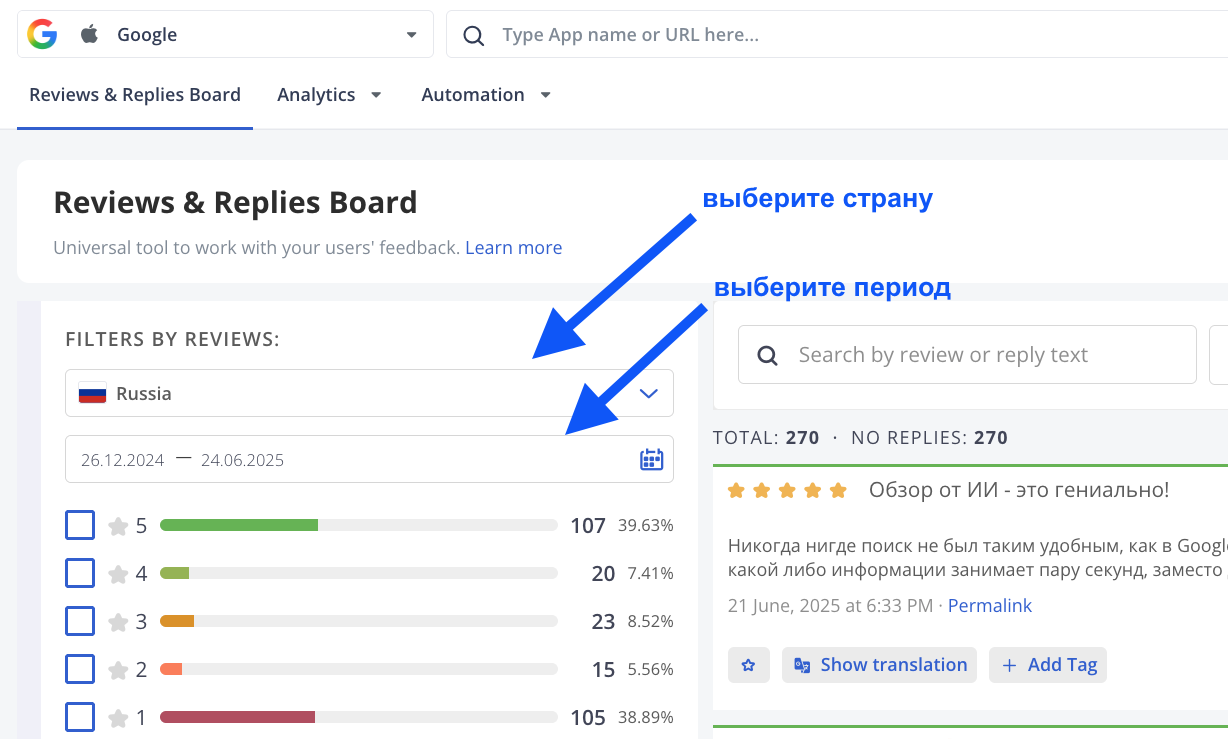Click the 1-star red rating bar

(x=238, y=717)
